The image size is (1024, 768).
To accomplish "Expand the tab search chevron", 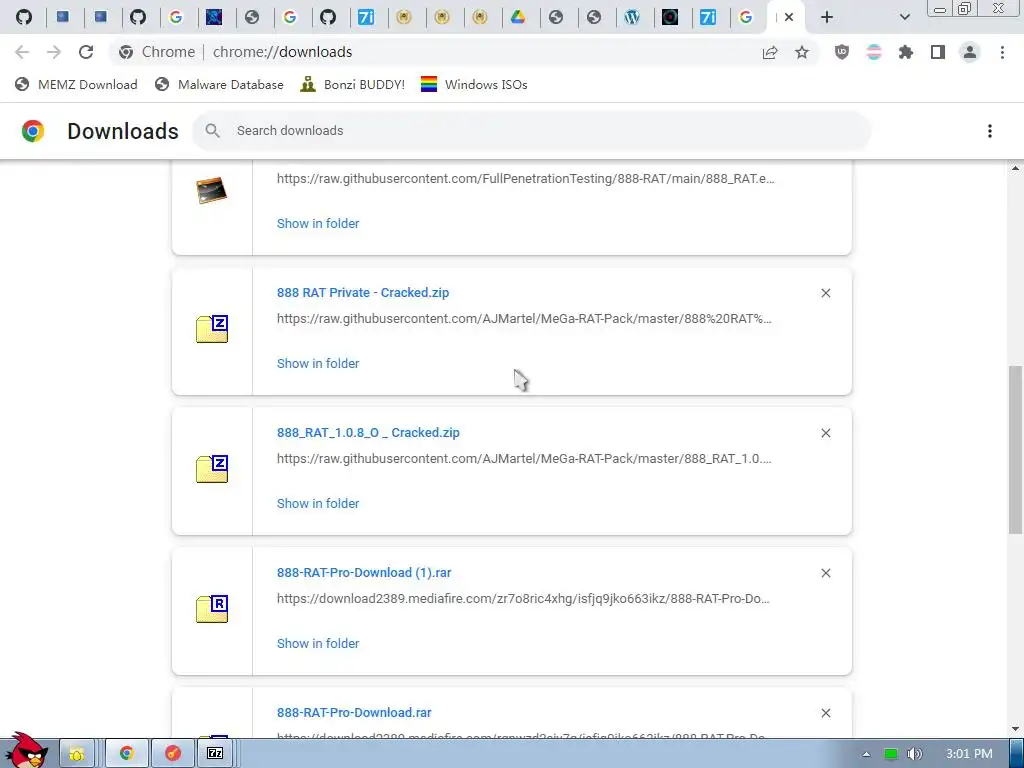I will (x=904, y=17).
